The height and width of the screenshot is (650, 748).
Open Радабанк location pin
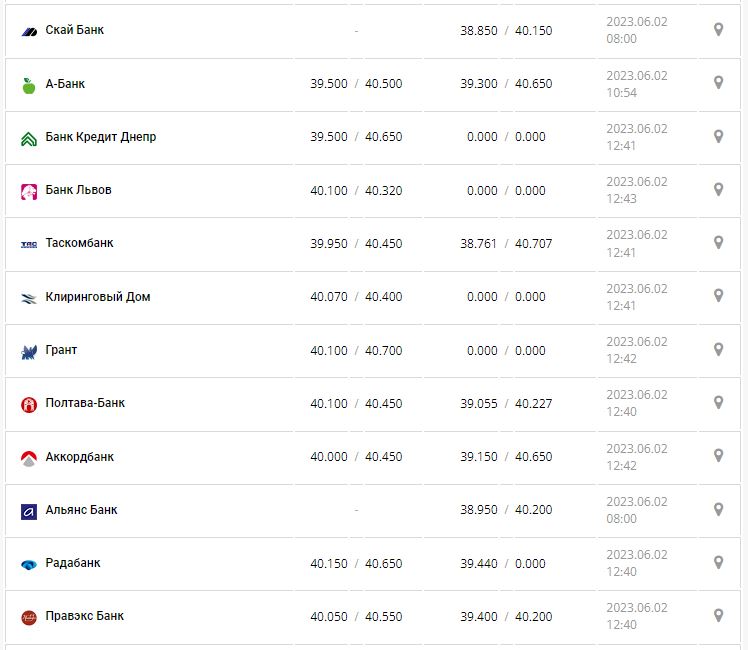[718, 562]
